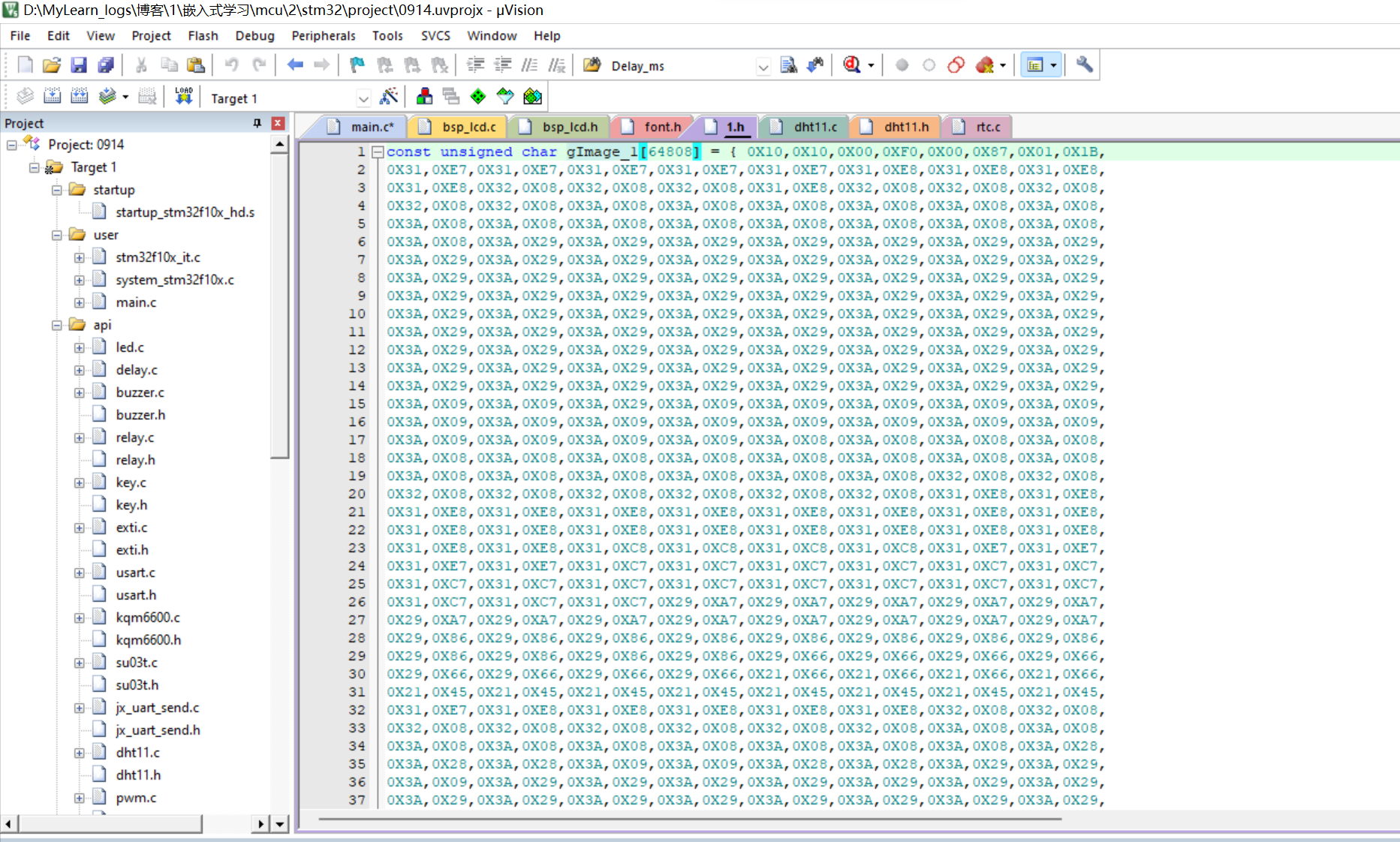Click the Find icon with document and binoculars
This screenshot has height=842, width=1400.
point(788,65)
